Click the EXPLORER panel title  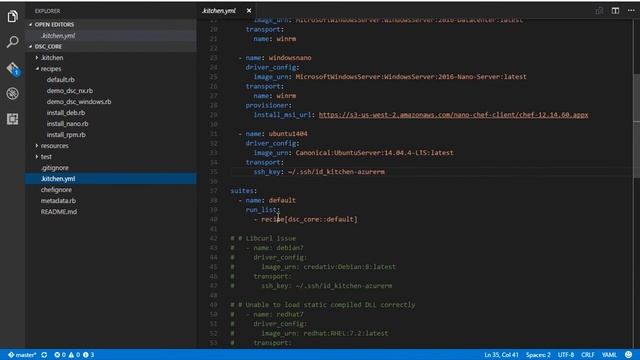click(47, 11)
